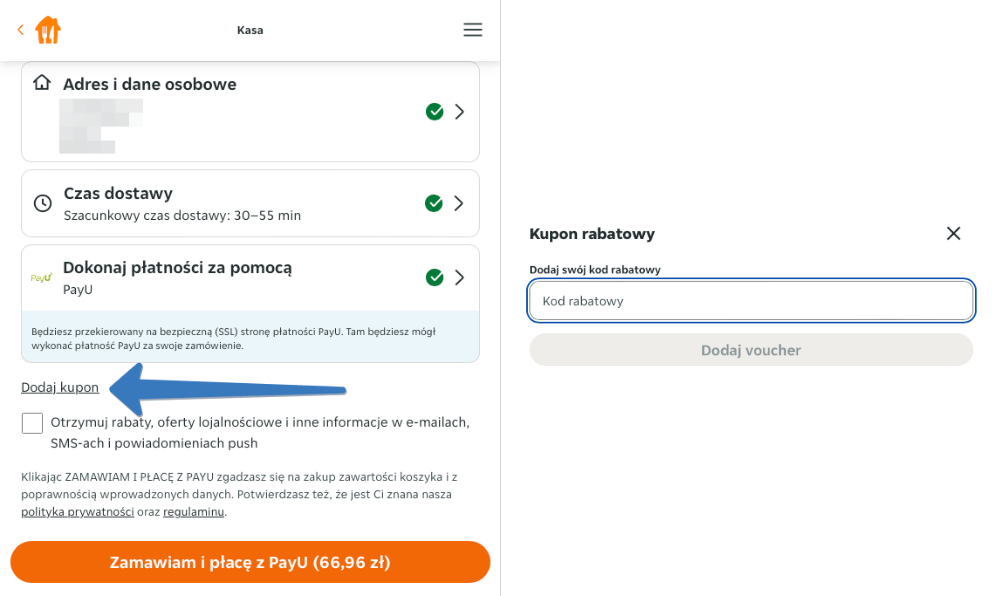This screenshot has height=596, width=1000.
Task: Expand Czas dostawy section chevron
Action: click(x=460, y=203)
